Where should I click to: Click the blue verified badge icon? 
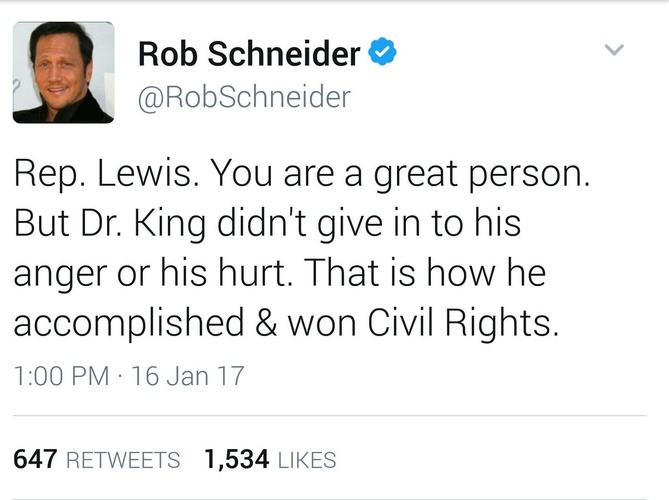[x=383, y=52]
